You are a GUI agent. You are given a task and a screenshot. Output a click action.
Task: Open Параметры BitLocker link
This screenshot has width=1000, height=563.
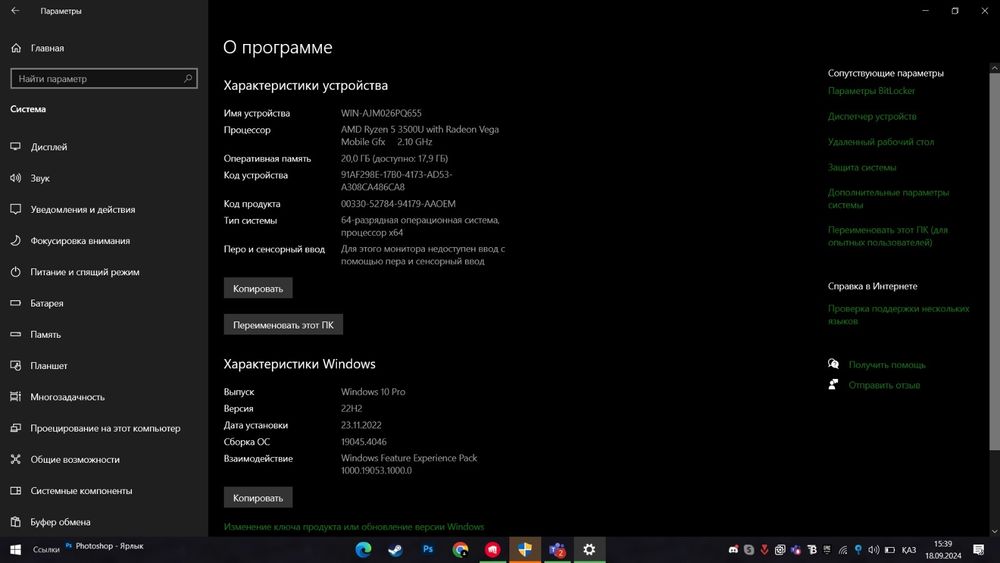point(871,91)
